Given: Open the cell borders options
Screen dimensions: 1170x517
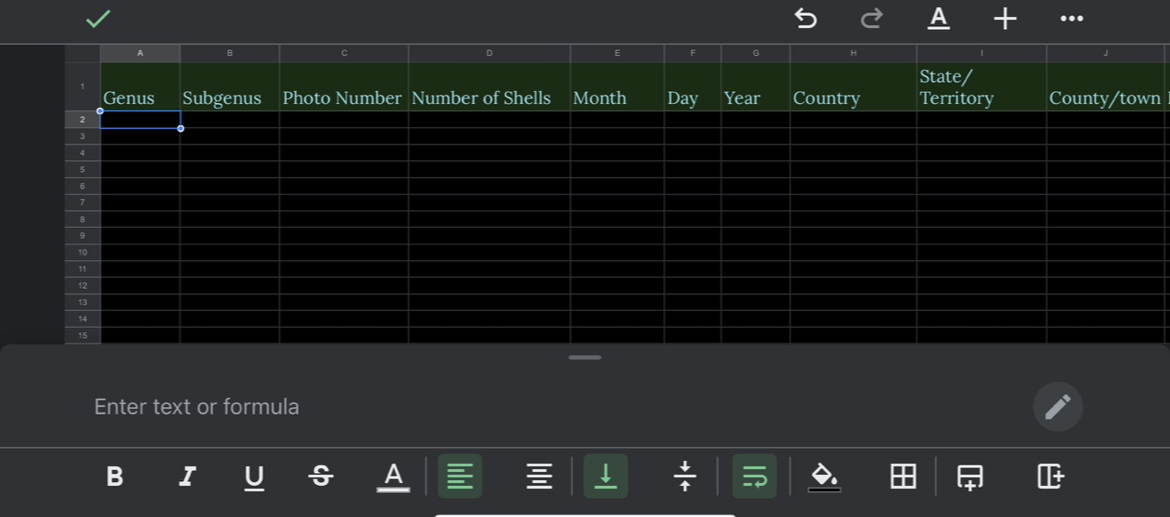Looking at the screenshot, I should tap(903, 477).
